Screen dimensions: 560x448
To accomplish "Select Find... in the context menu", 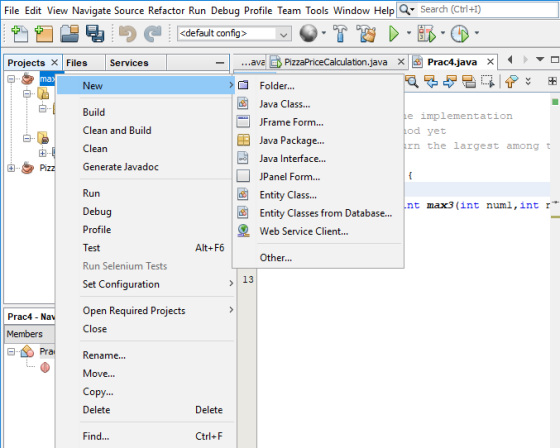I will click(x=146, y=436).
